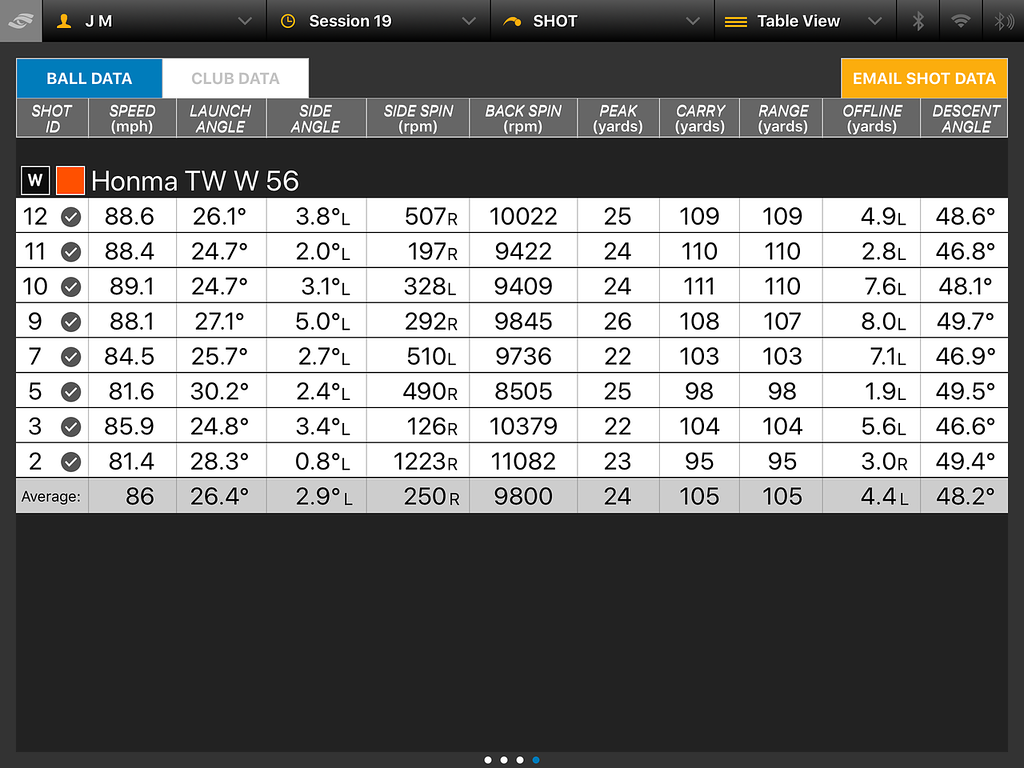The width and height of the screenshot is (1024, 768).
Task: Select the Average row label
Action: [50, 497]
